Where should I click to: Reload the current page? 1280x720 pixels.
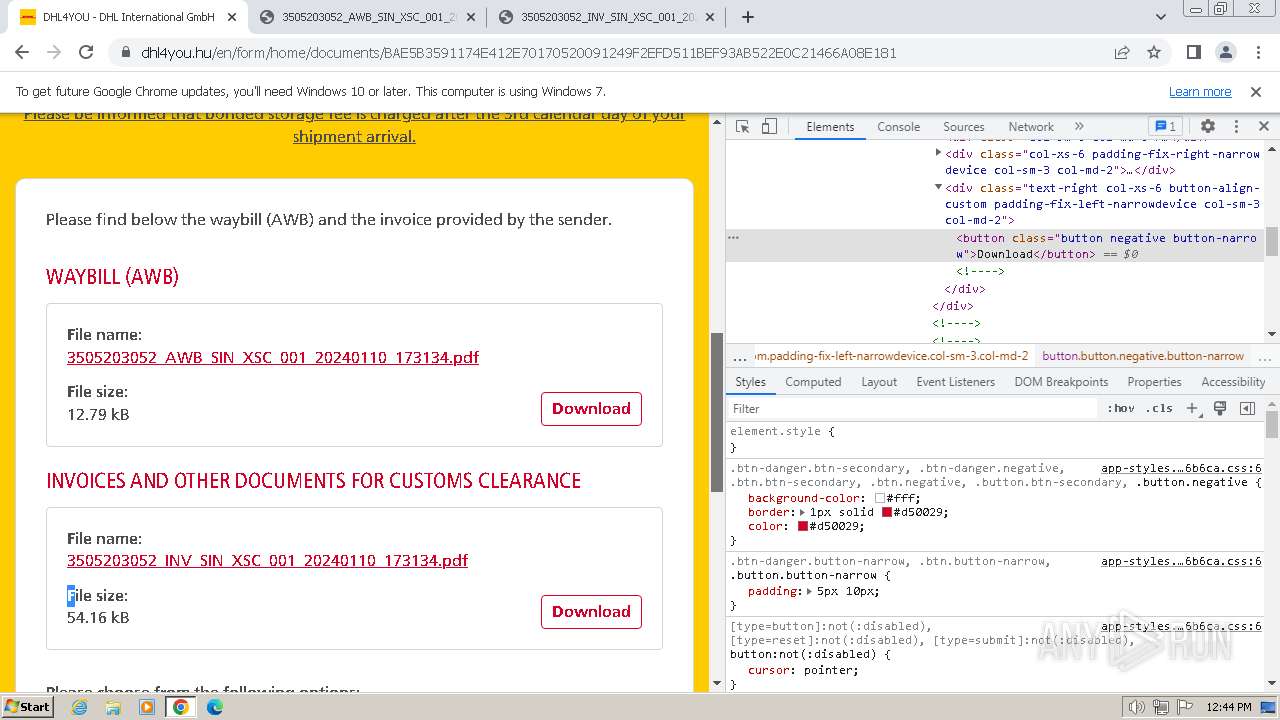pos(86,52)
